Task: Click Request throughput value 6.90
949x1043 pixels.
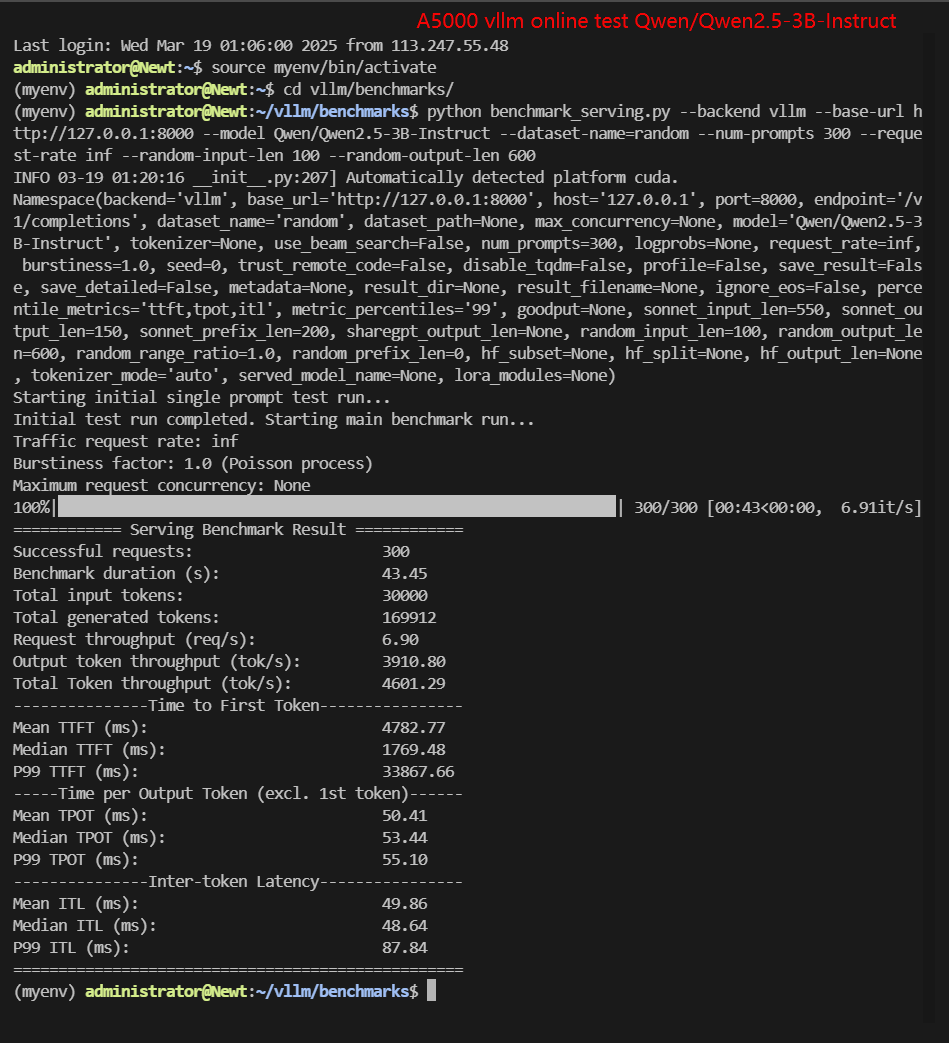Action: pos(400,639)
